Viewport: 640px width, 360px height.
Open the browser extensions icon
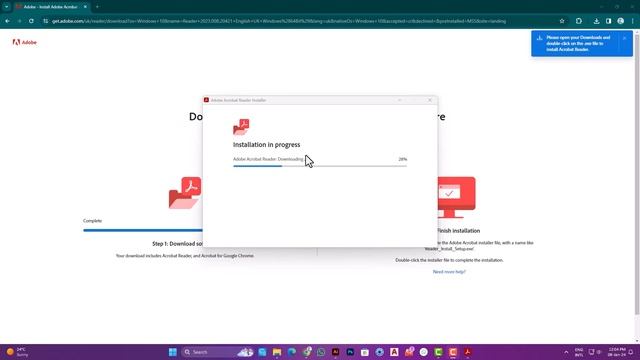(579, 21)
